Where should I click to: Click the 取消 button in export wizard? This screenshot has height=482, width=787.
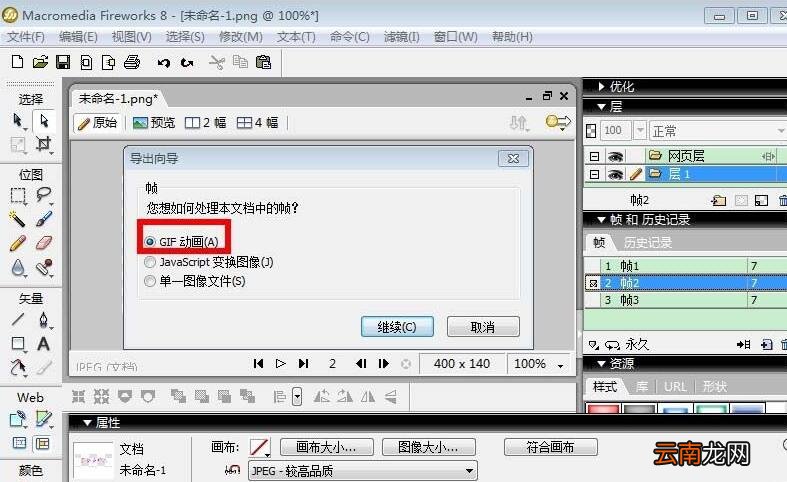[x=483, y=327]
